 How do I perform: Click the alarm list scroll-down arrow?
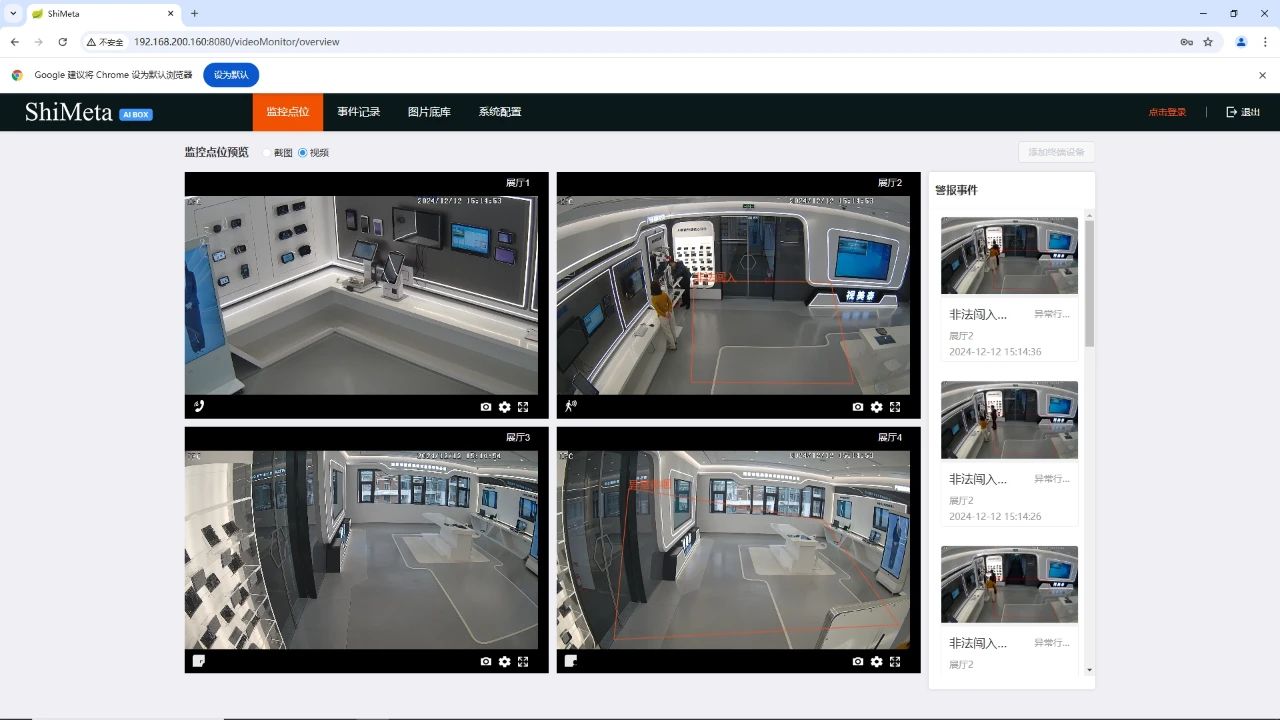(x=1090, y=670)
